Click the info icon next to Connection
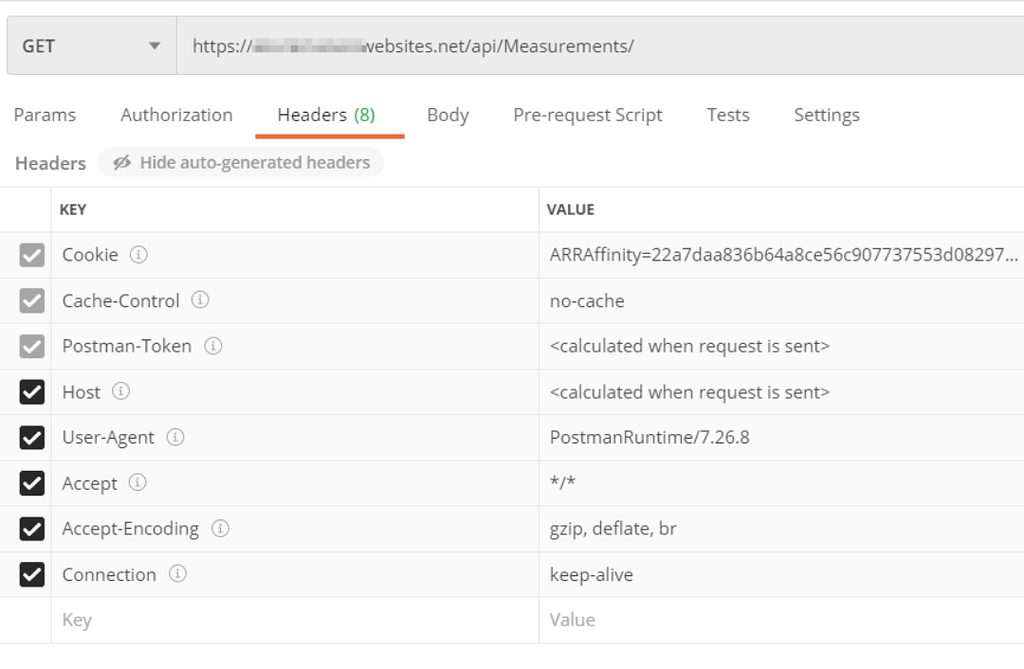 coord(180,575)
